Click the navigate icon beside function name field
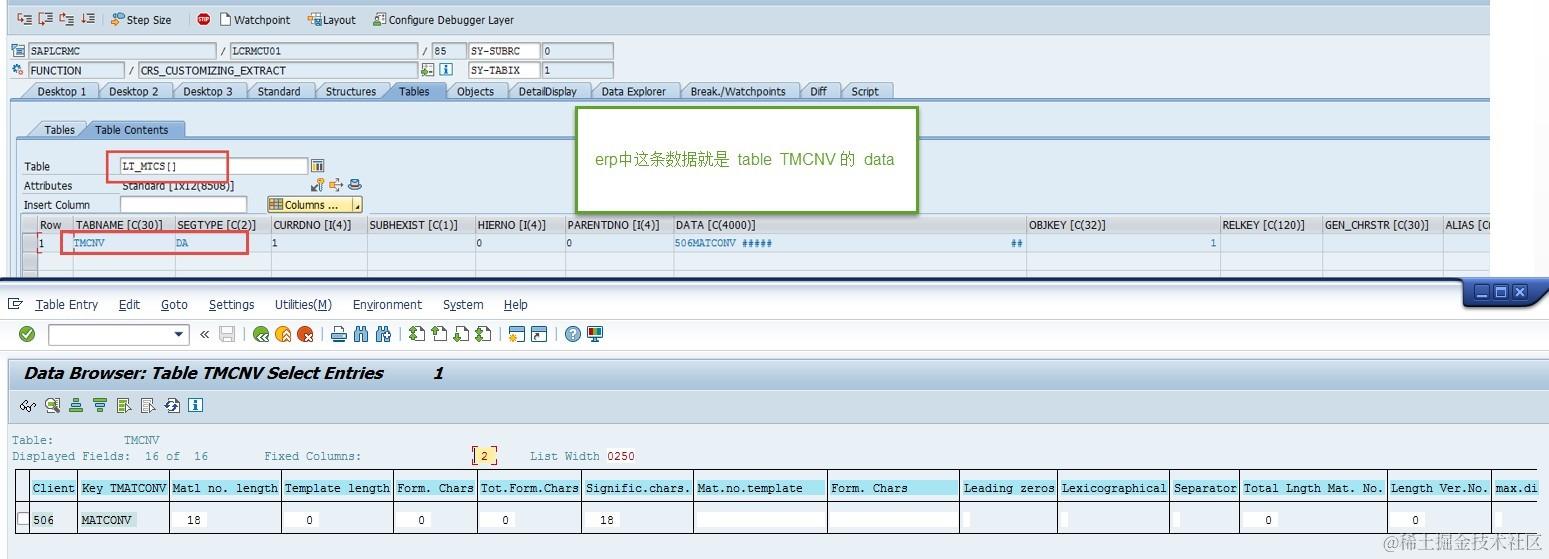 (428, 70)
